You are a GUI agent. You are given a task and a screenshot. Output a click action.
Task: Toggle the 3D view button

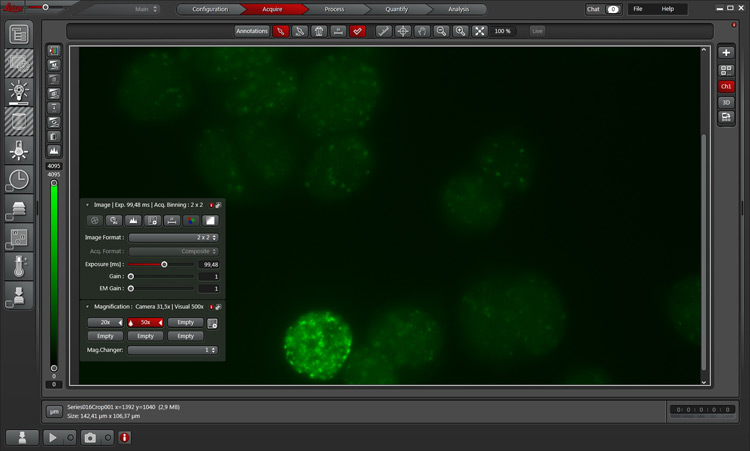pos(726,102)
